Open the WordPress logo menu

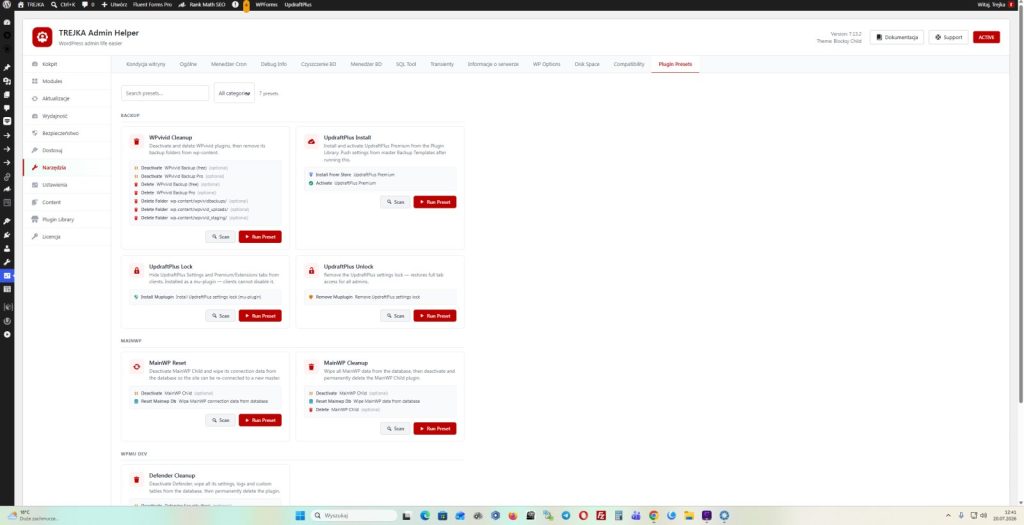click(x=7, y=4)
